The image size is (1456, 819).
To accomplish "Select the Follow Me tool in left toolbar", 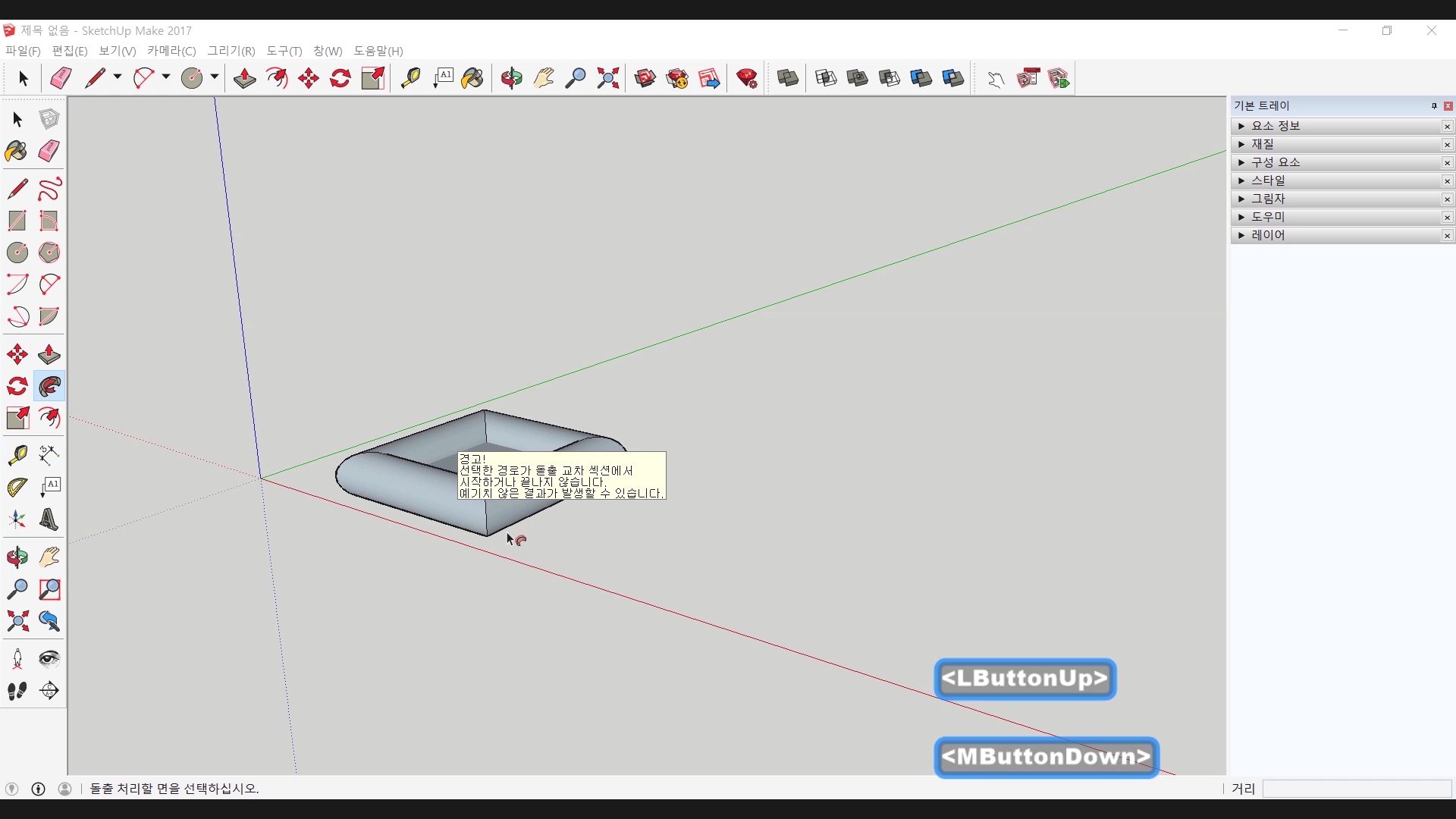I will (49, 387).
